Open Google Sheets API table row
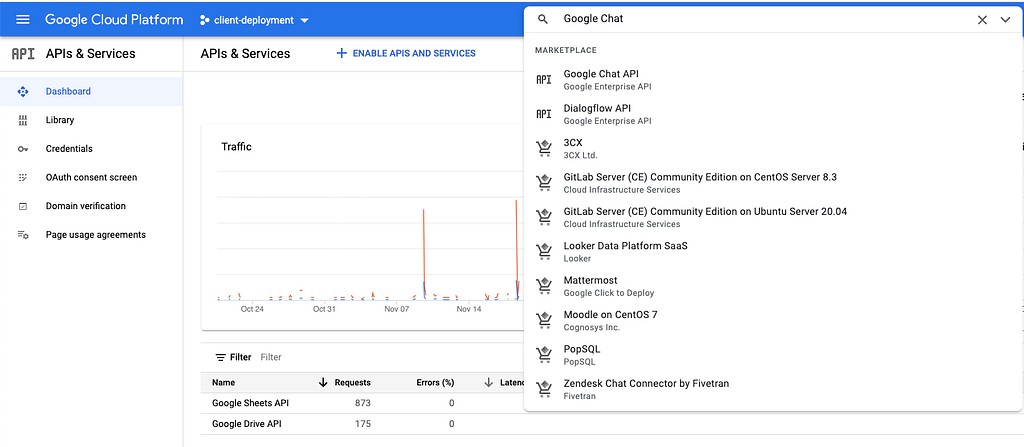 point(250,403)
